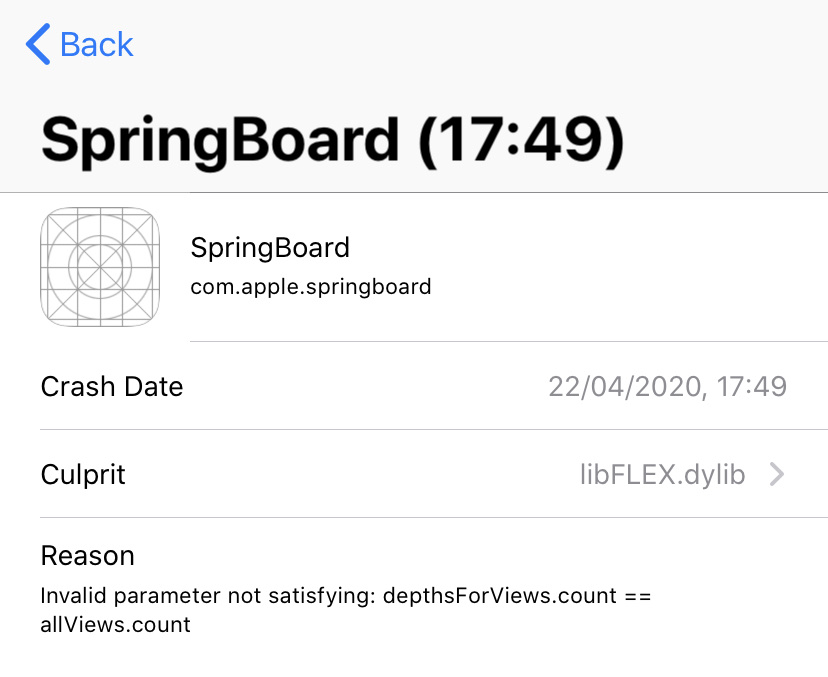
Task: Tap the Culprit label text
Action: [83, 475]
